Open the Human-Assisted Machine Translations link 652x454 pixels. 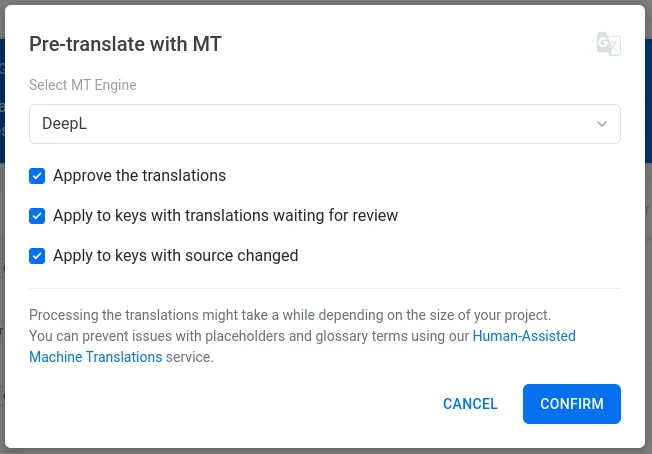524,336
